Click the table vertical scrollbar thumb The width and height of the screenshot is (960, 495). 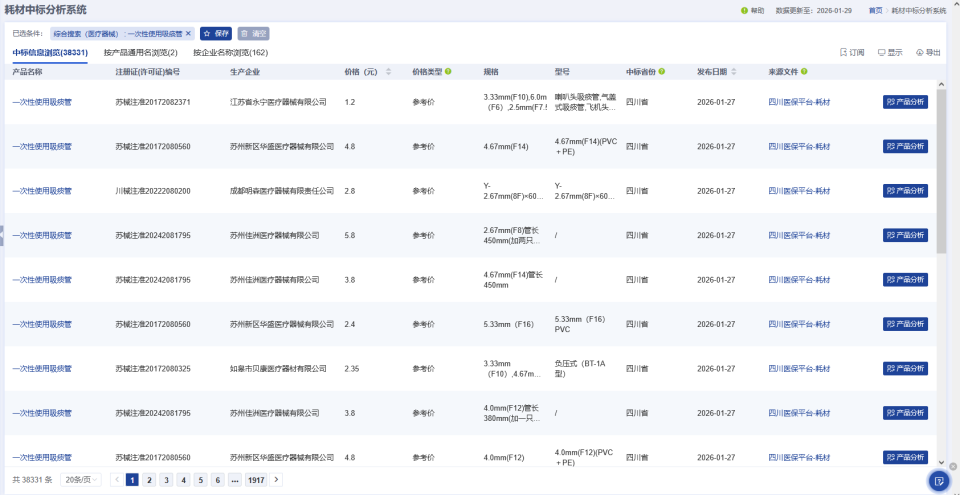point(941,171)
